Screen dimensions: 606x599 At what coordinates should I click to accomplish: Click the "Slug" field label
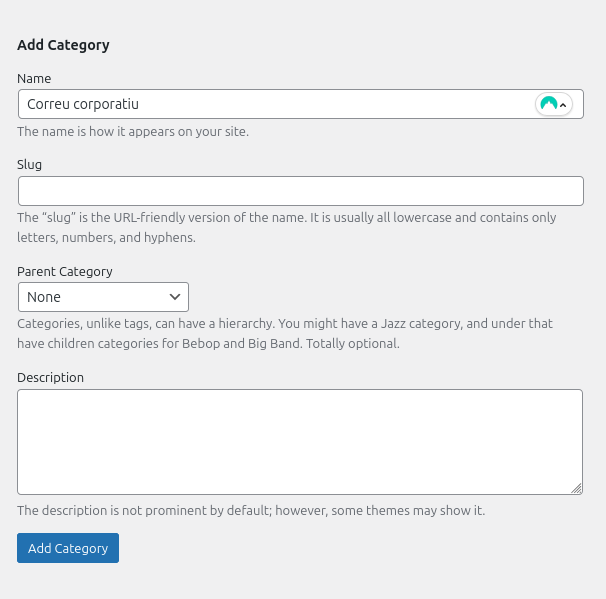tap(30, 164)
